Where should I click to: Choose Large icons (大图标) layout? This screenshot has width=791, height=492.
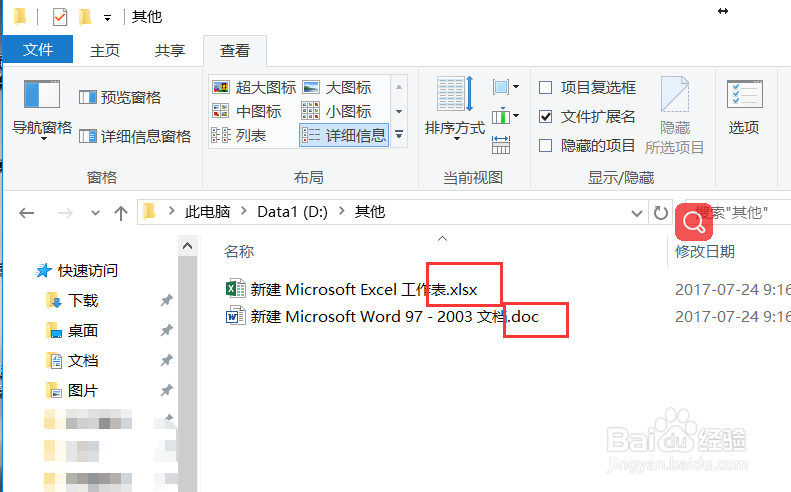[x=336, y=87]
